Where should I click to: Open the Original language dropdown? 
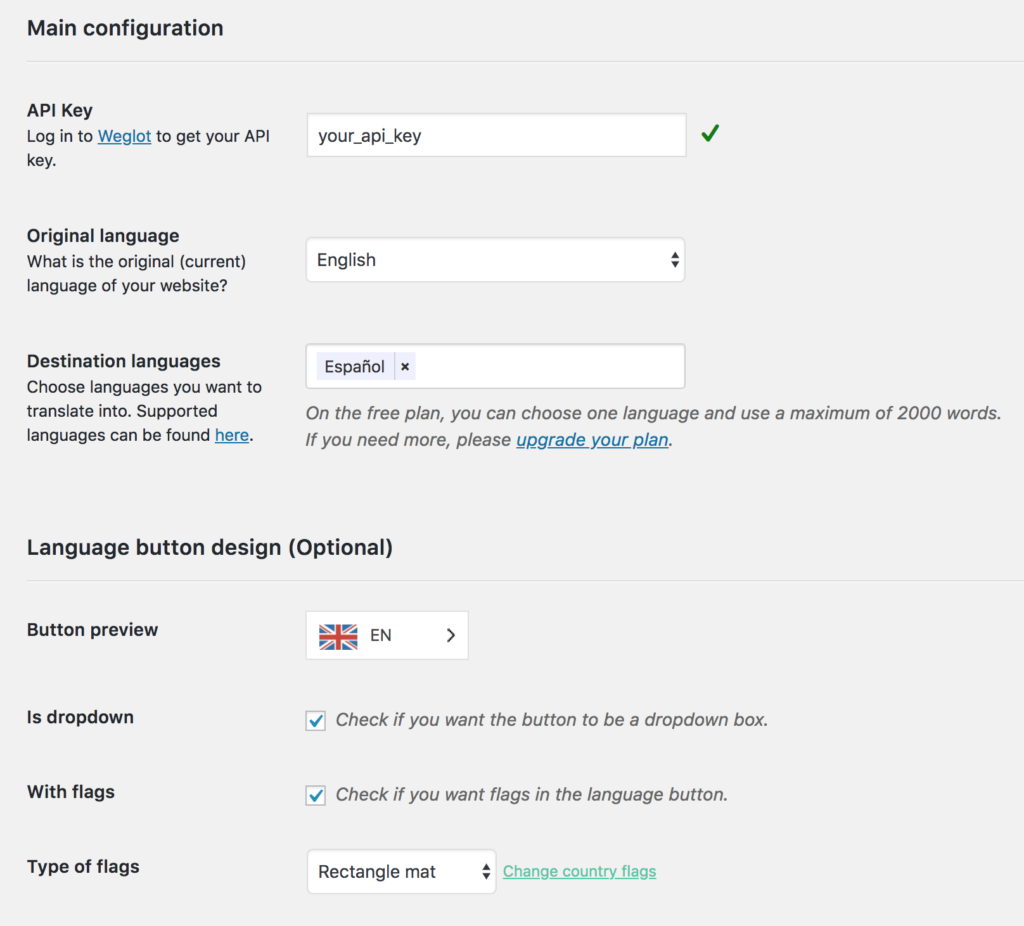tap(495, 259)
